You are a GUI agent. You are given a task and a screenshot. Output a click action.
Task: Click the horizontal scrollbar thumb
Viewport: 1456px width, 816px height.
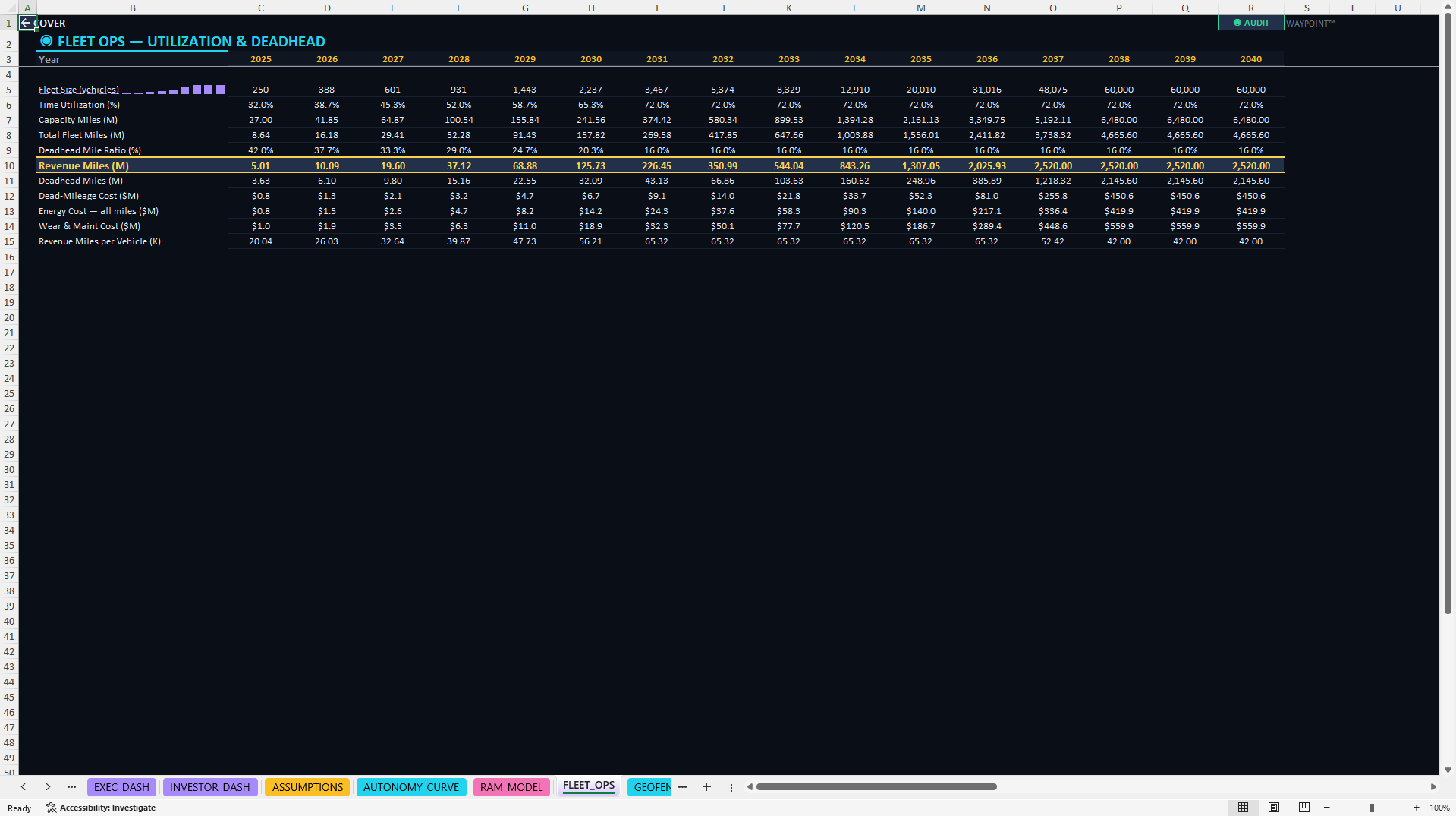(x=876, y=787)
